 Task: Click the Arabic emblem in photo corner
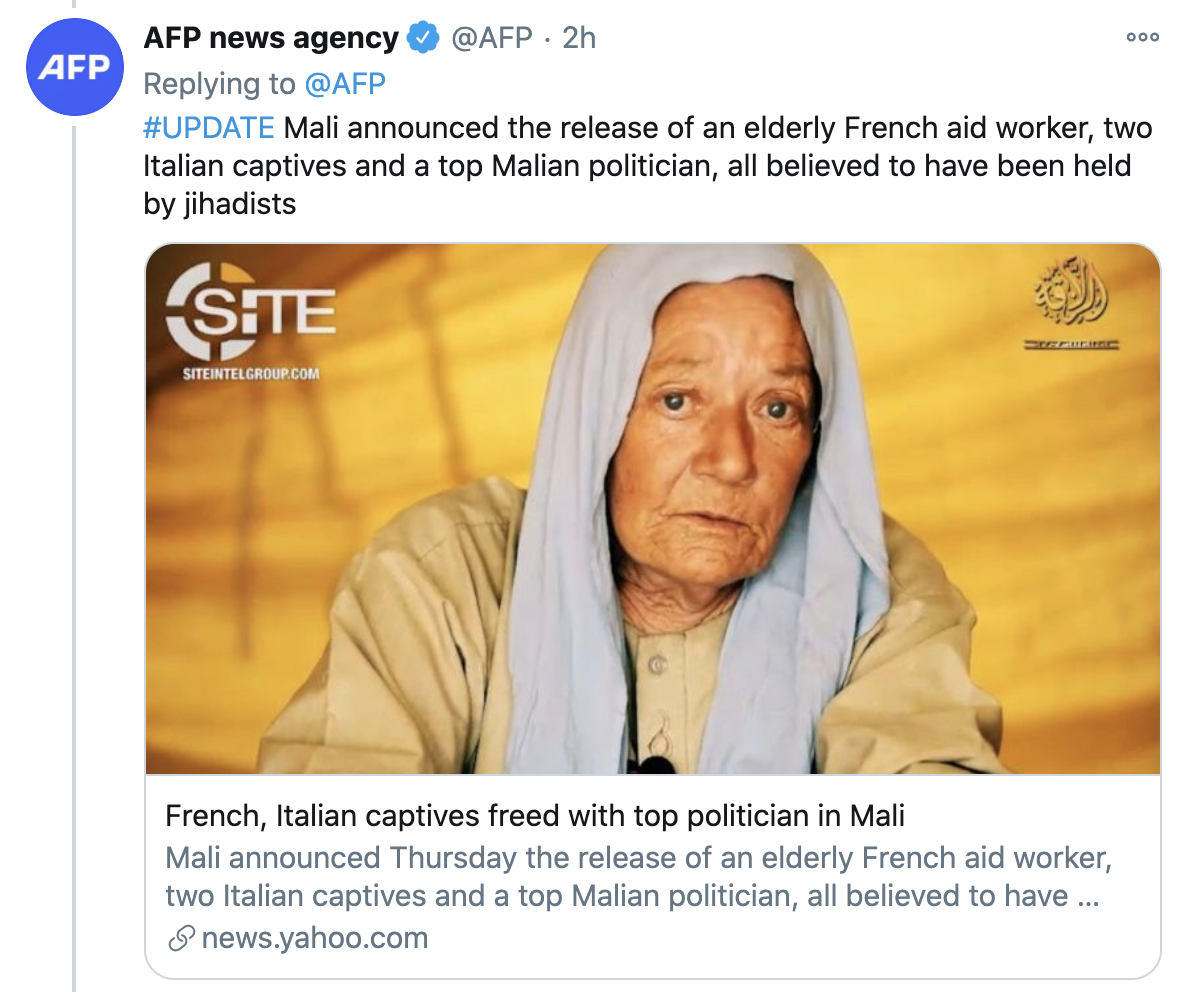coord(1072,303)
